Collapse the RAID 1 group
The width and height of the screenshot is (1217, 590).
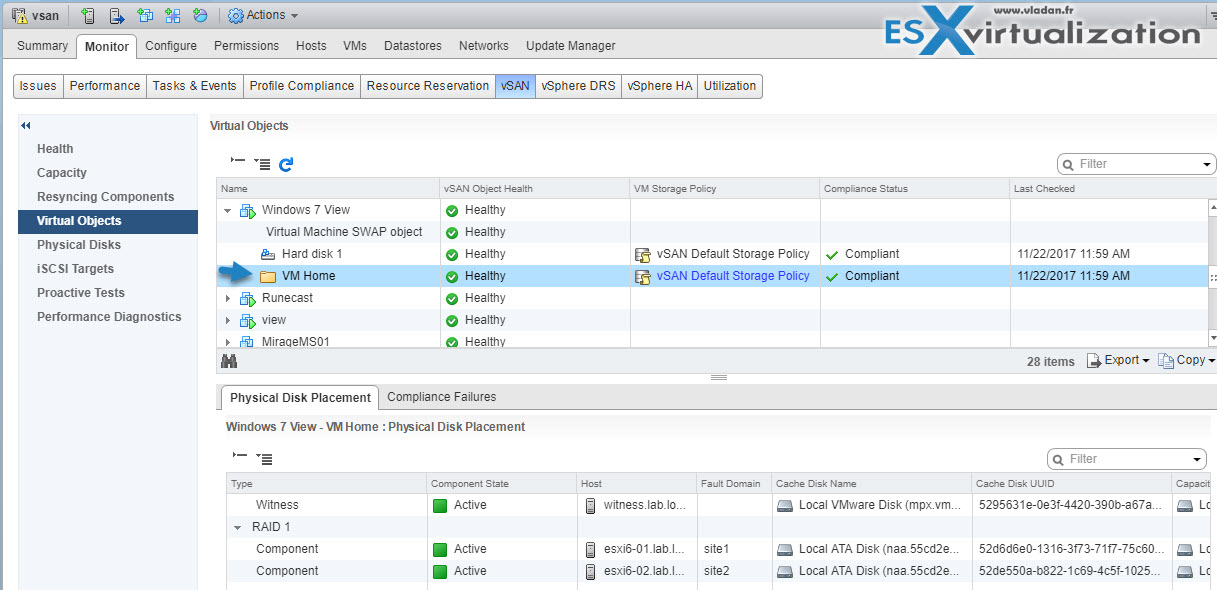pos(238,527)
